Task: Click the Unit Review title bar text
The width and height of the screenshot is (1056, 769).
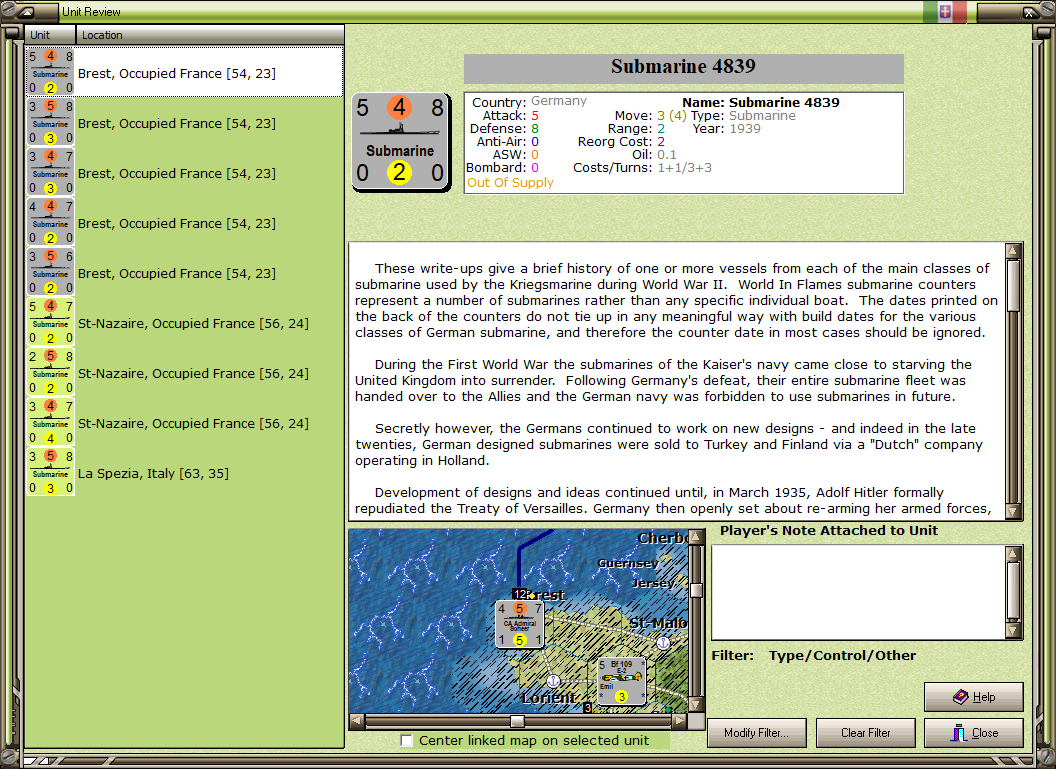Action: tap(91, 12)
